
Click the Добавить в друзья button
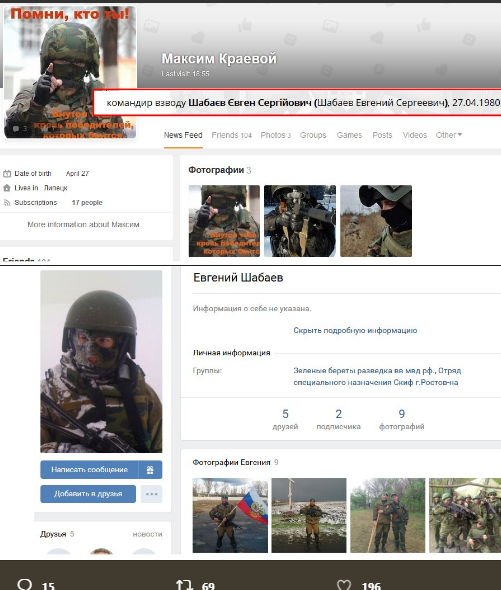tap(88, 494)
